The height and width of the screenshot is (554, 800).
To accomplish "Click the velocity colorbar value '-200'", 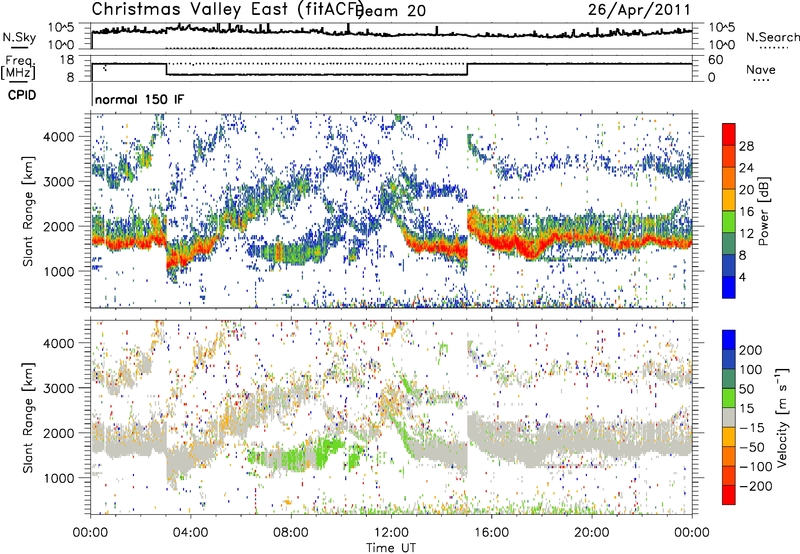I will (x=756, y=486).
